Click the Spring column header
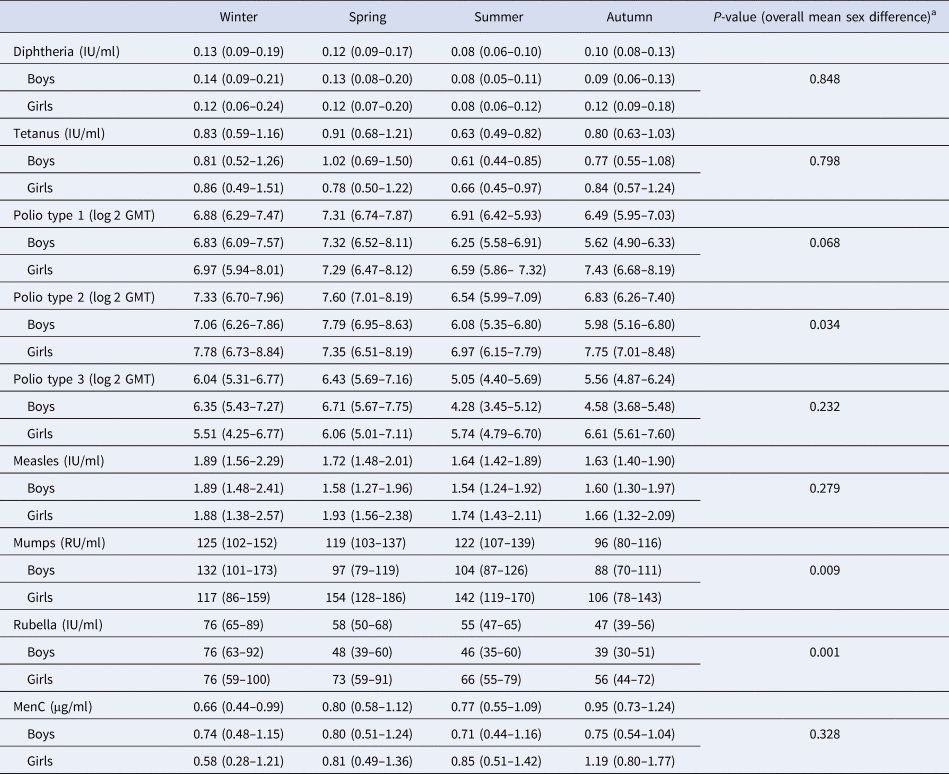 pyautogui.click(x=367, y=17)
